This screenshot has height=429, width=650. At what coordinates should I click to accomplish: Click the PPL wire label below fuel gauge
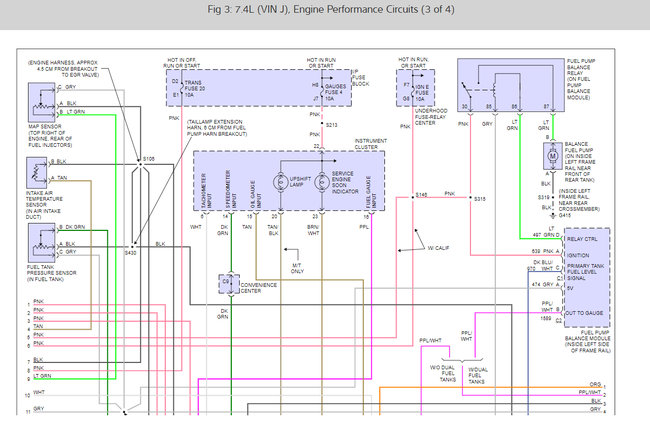(364, 227)
